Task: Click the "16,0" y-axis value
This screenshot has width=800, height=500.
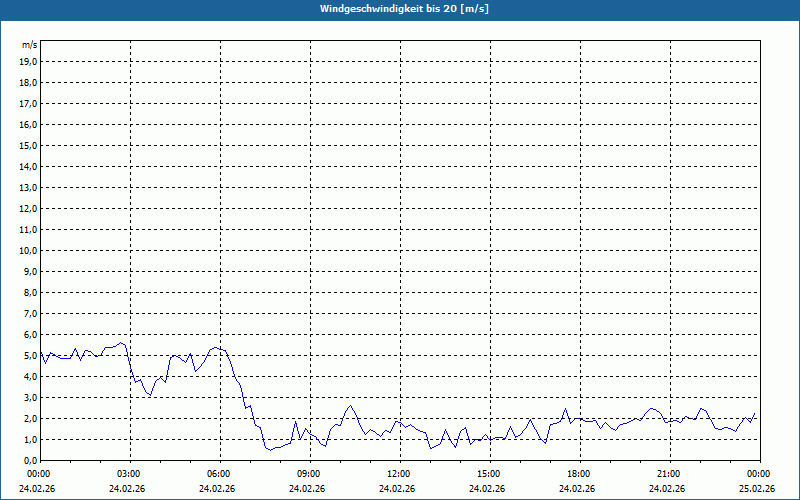Action: (x=28, y=124)
